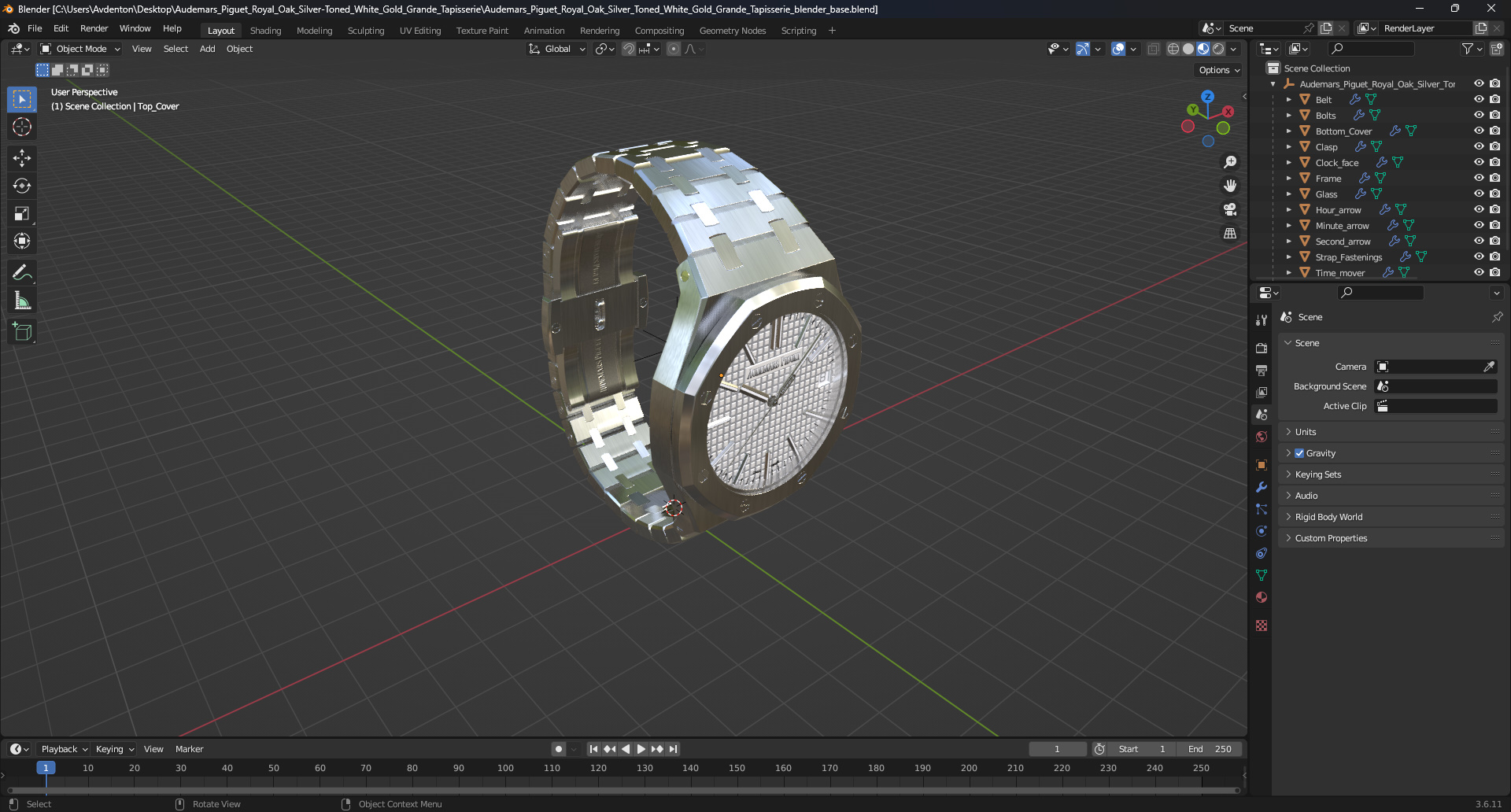
Task: Open the viewport Options dropdown
Action: click(x=1219, y=70)
